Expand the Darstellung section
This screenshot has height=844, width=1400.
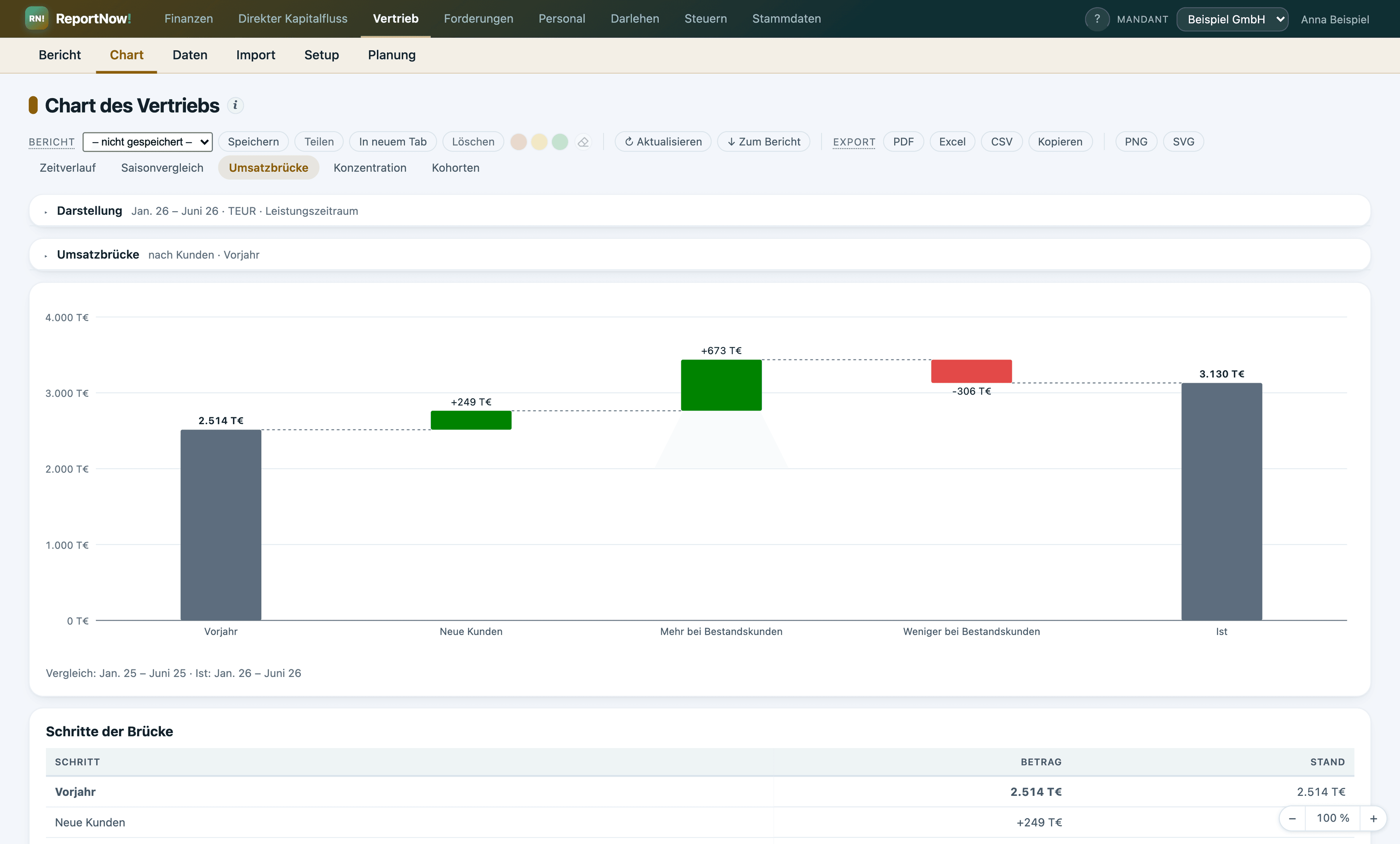[x=700, y=211]
